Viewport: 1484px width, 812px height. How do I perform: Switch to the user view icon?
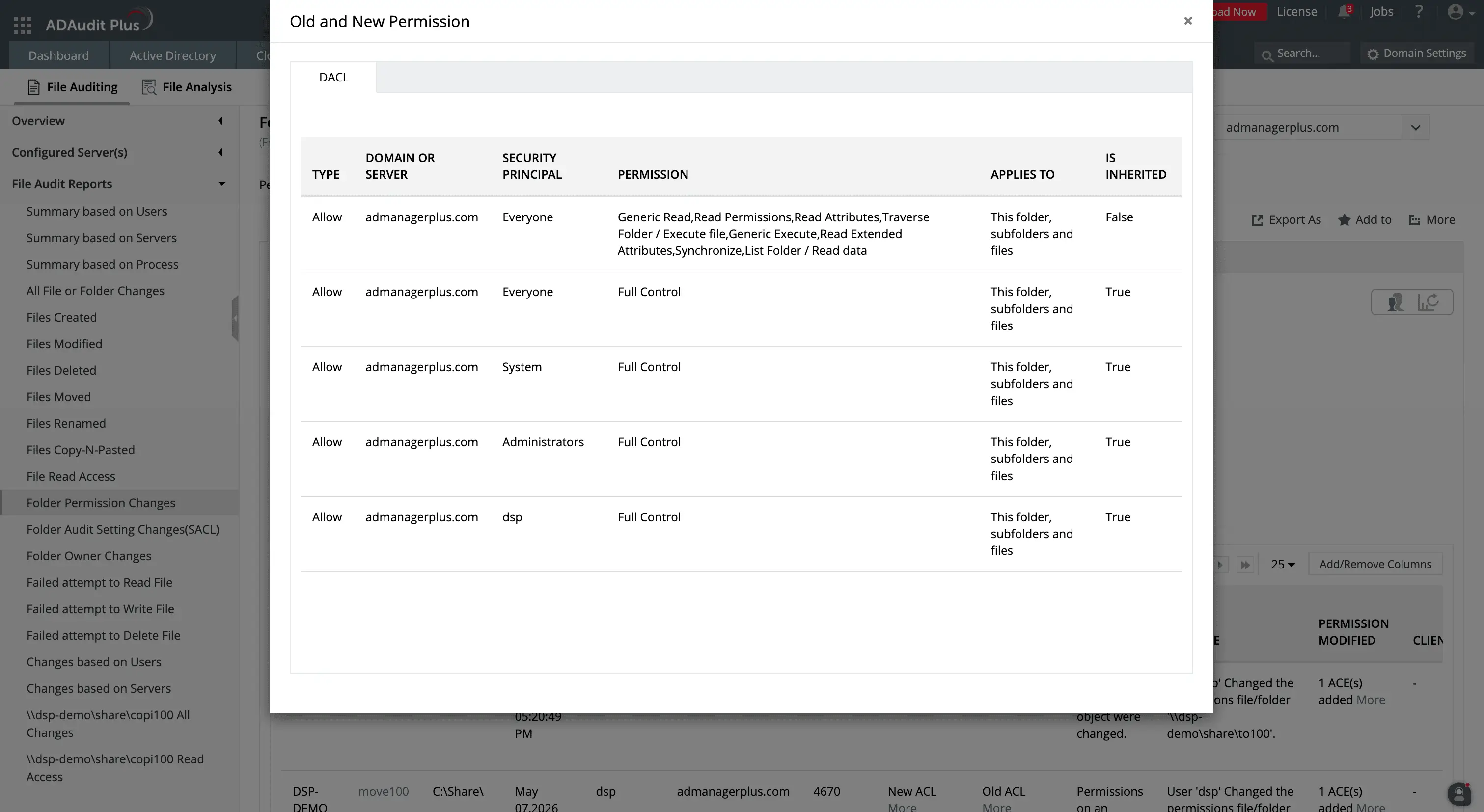point(1395,302)
